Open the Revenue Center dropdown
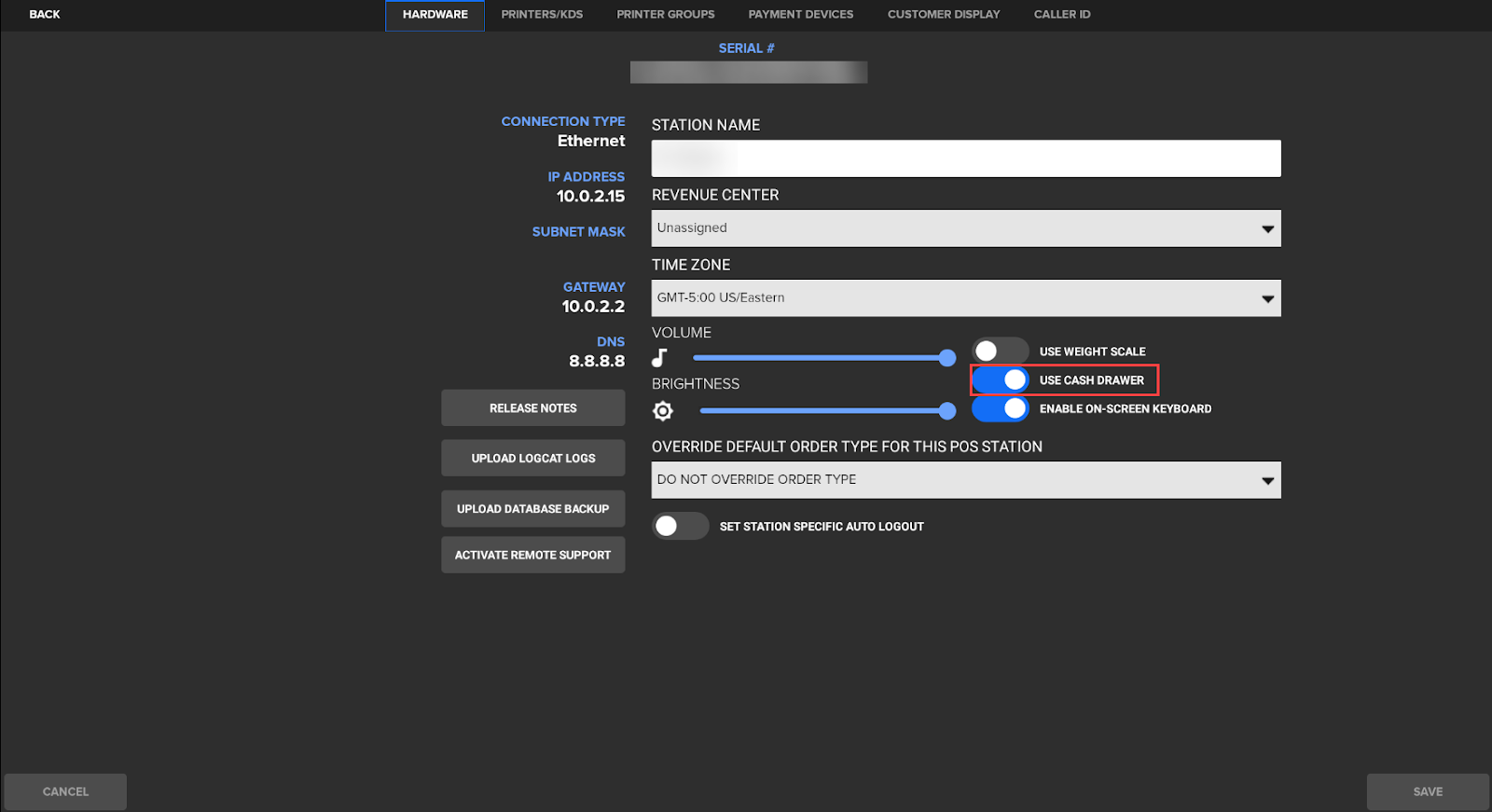 [x=965, y=228]
